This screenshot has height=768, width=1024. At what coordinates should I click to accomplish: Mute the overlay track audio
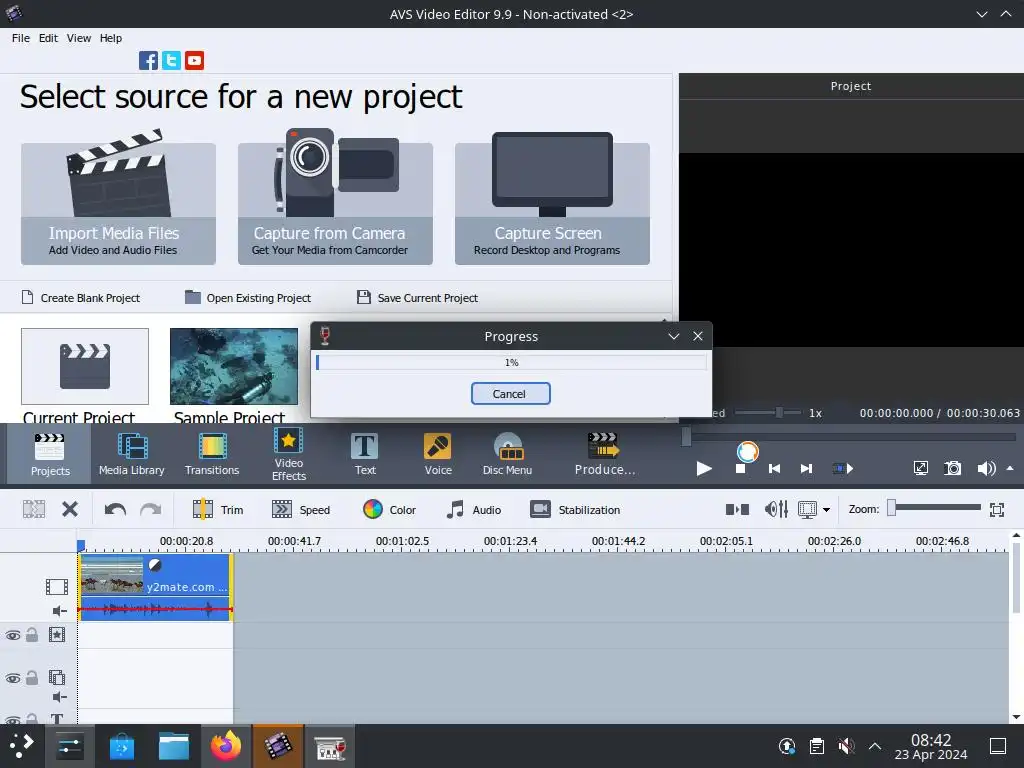pyautogui.click(x=59, y=697)
